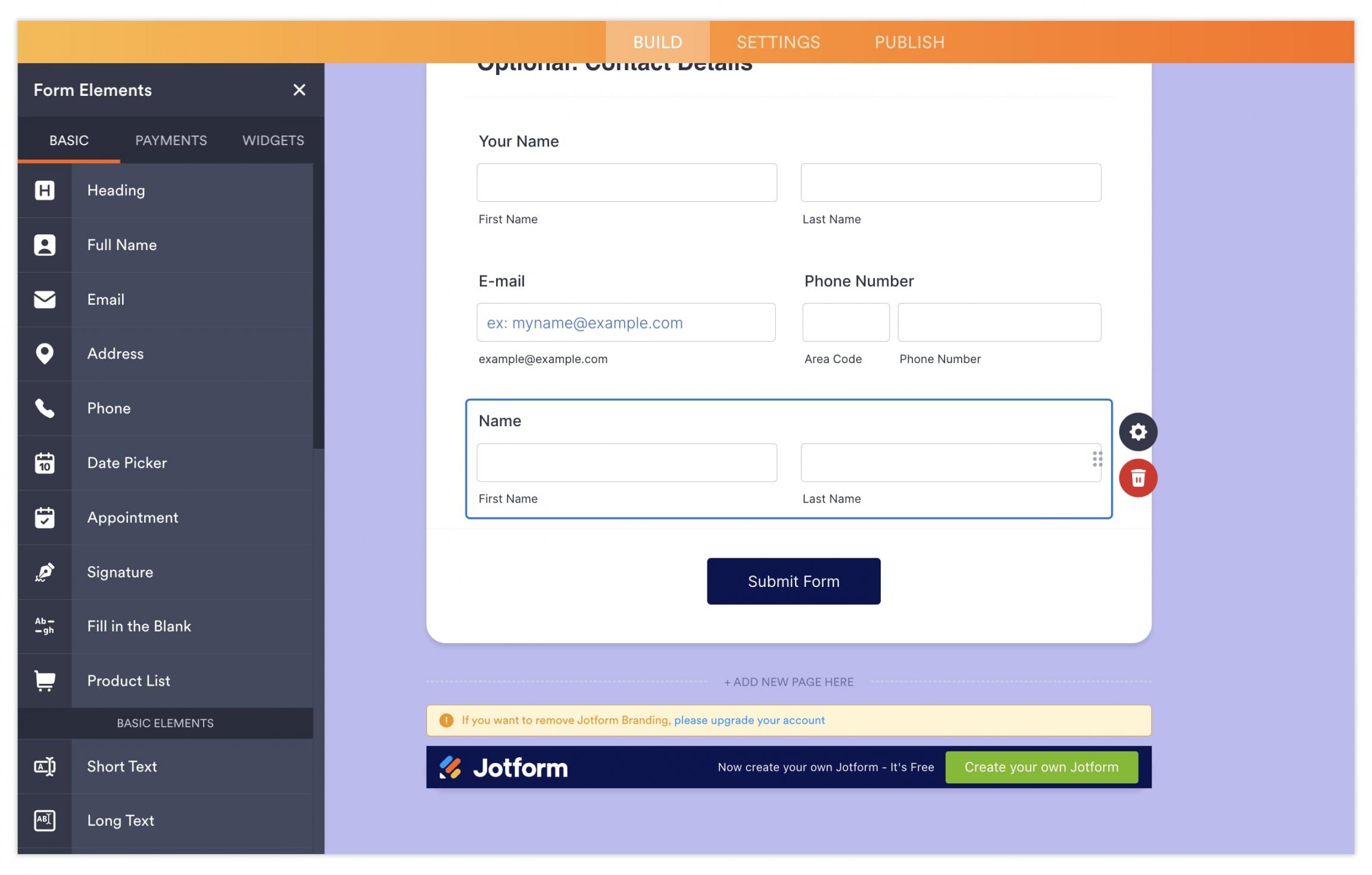The height and width of the screenshot is (875, 1372).
Task: Add the Email element label
Action: click(106, 299)
